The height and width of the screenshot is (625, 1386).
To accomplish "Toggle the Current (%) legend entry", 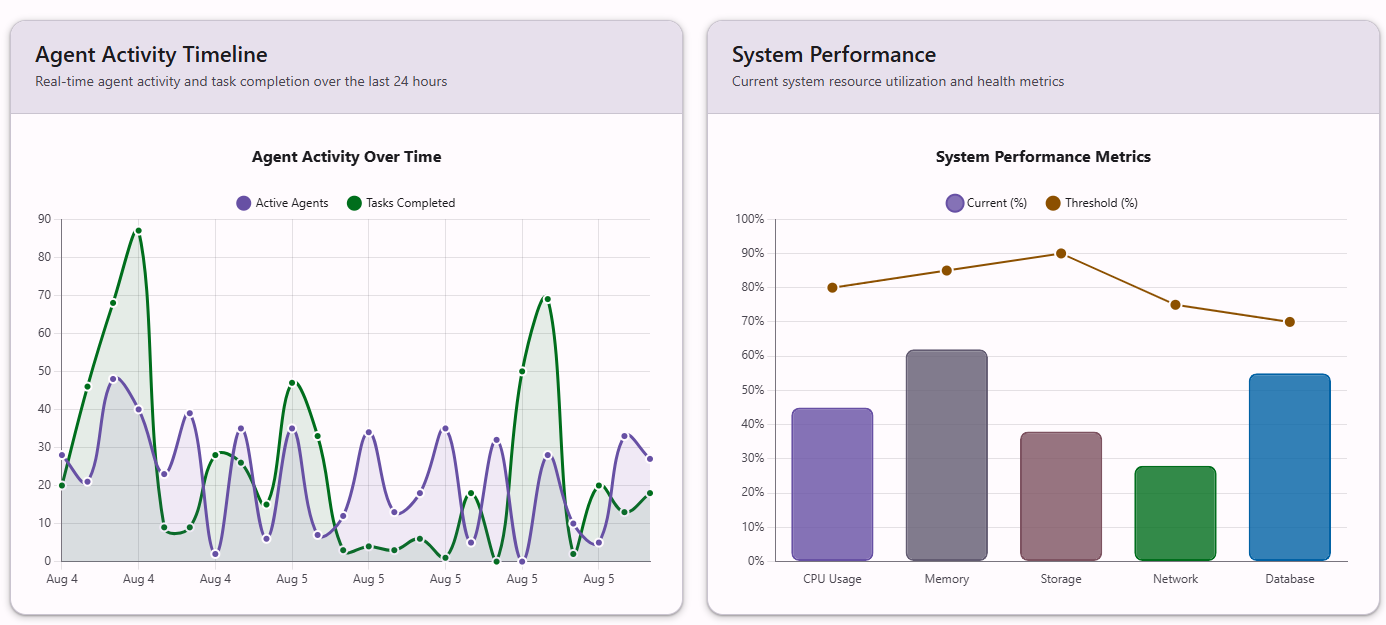I will click(986, 203).
